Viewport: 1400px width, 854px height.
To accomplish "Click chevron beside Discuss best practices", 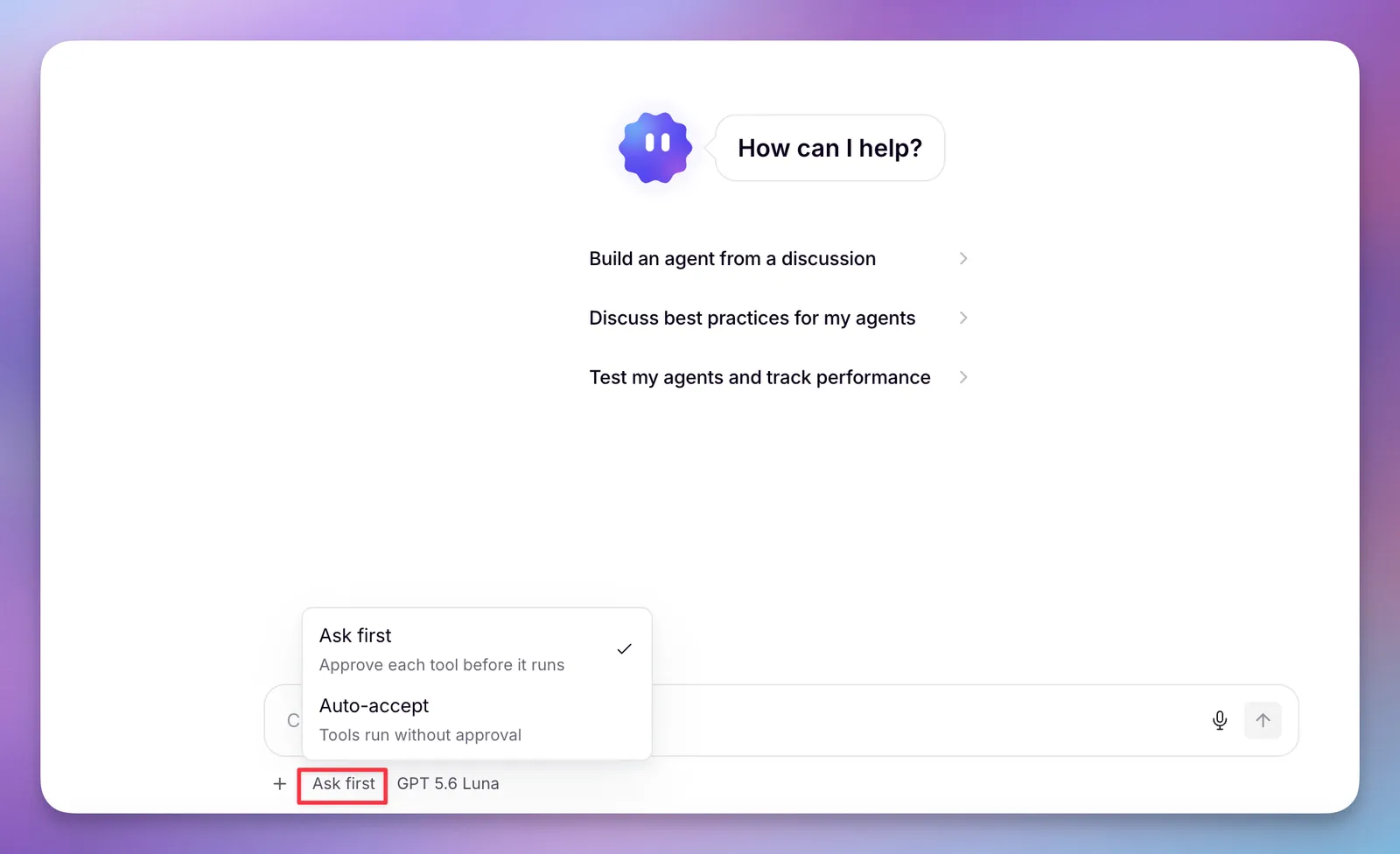I will pos(963,318).
